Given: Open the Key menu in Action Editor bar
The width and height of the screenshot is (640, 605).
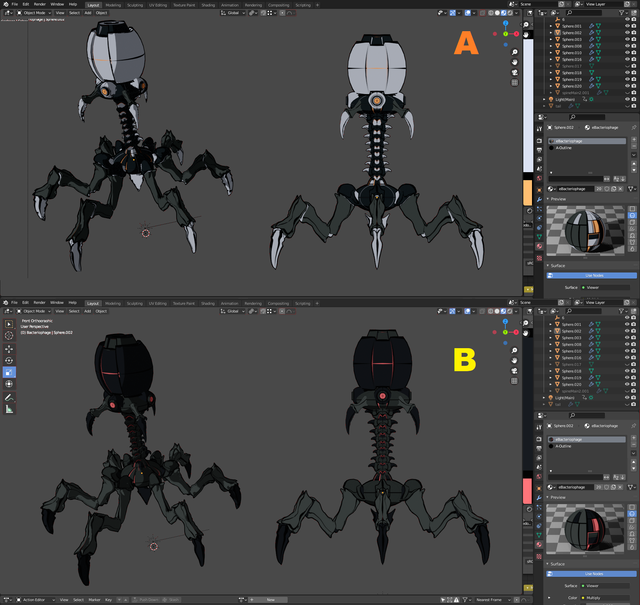Looking at the screenshot, I should (108, 600).
